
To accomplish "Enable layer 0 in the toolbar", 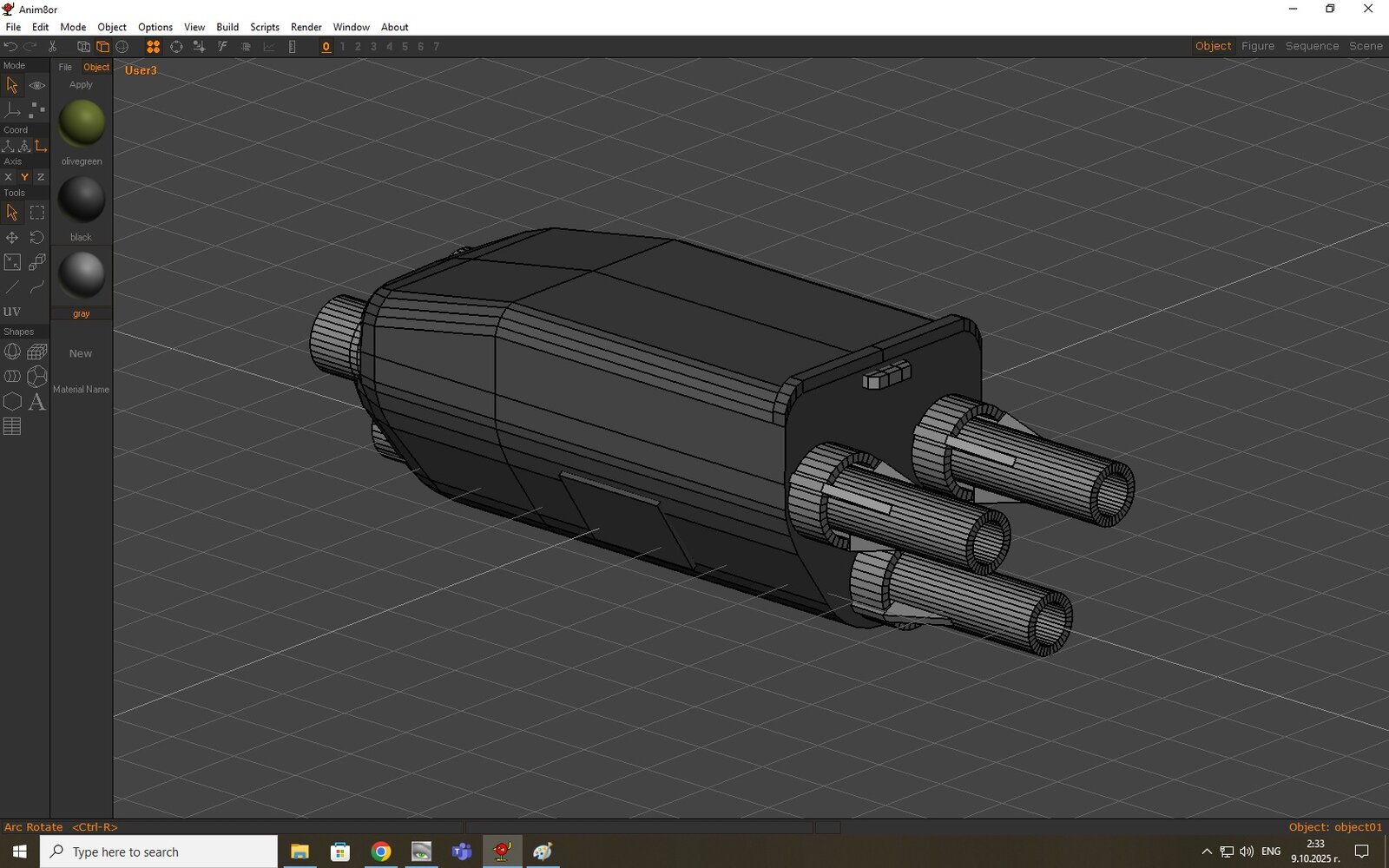I will [326, 47].
